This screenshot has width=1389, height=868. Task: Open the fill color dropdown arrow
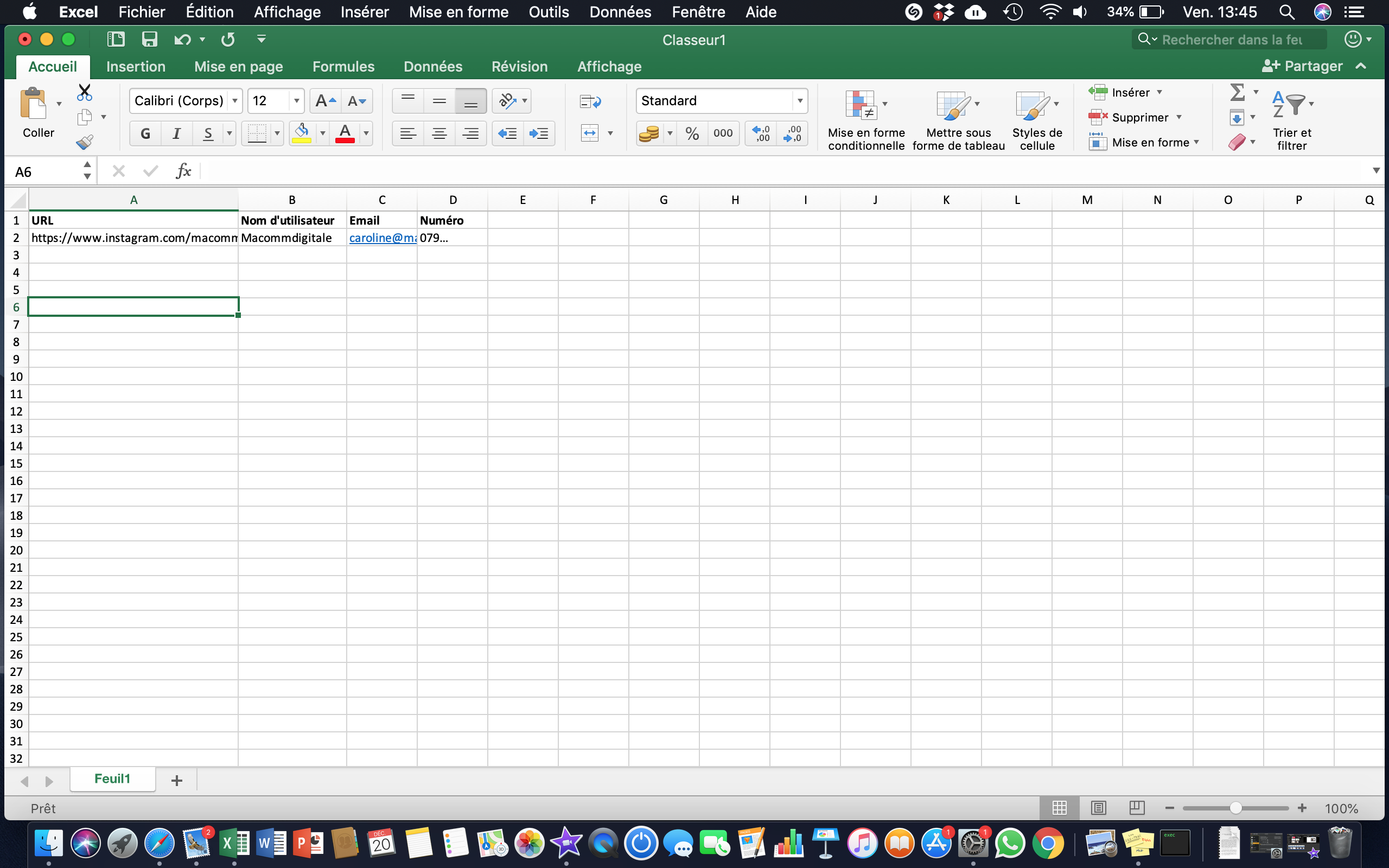[322, 133]
